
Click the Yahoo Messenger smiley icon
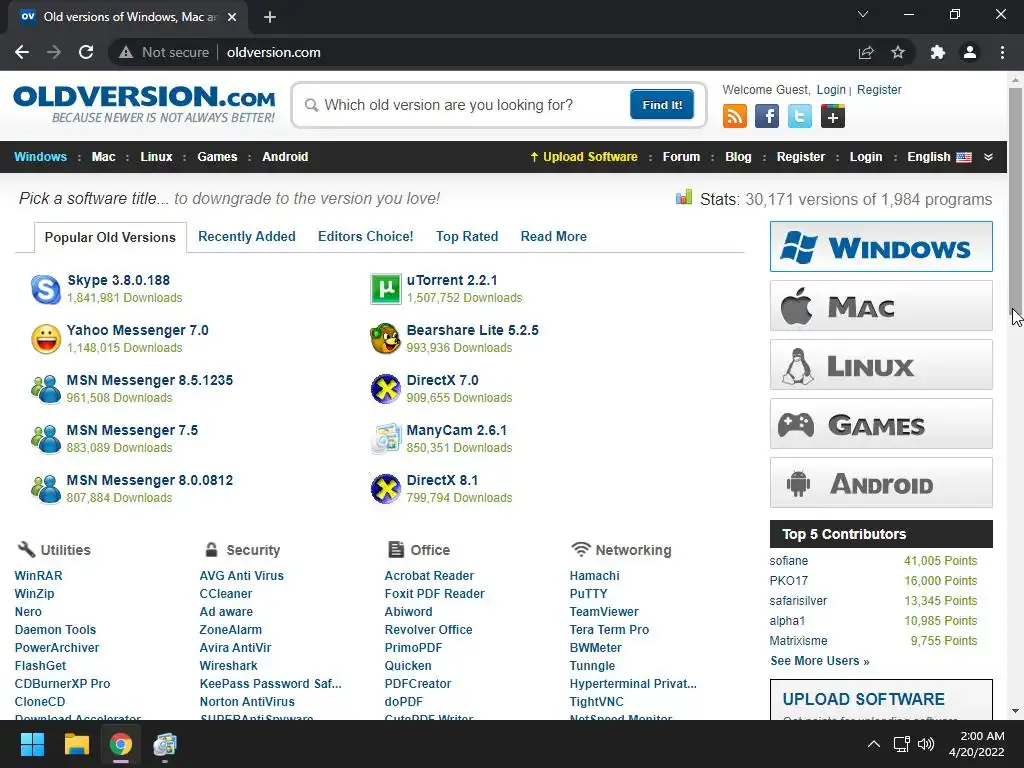[x=46, y=339]
